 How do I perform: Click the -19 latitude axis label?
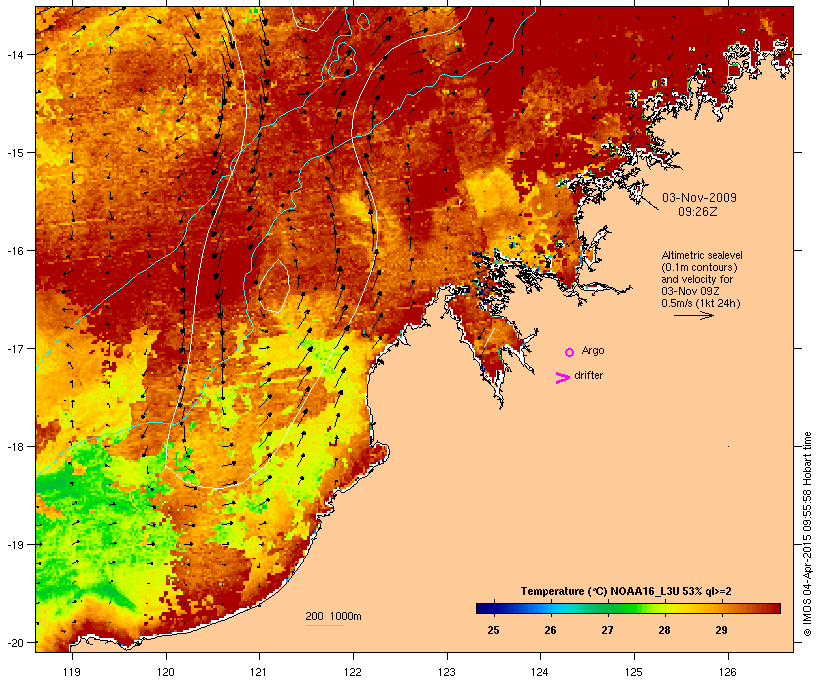pos(14,544)
